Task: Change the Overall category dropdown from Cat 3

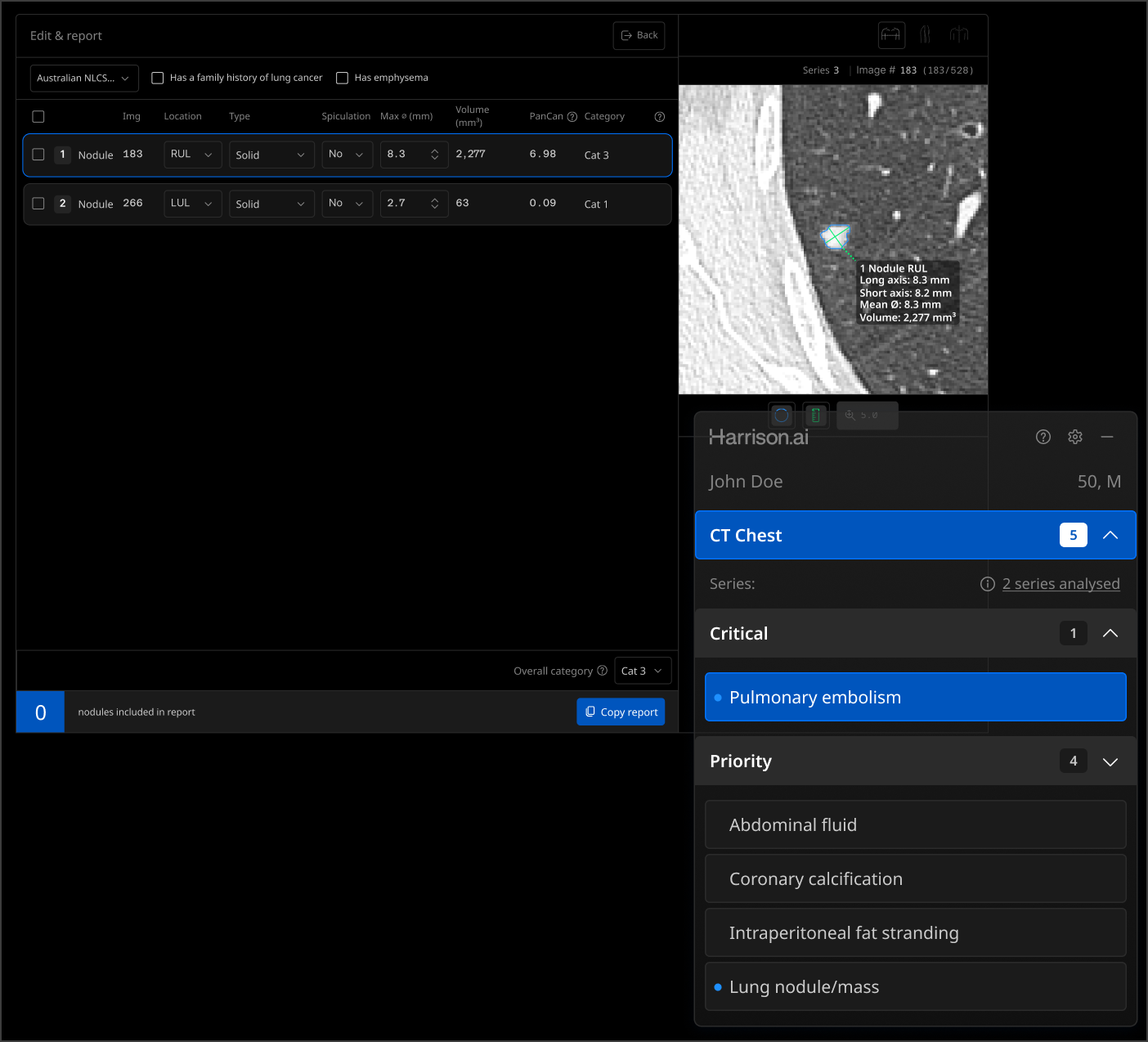Action: [642, 670]
